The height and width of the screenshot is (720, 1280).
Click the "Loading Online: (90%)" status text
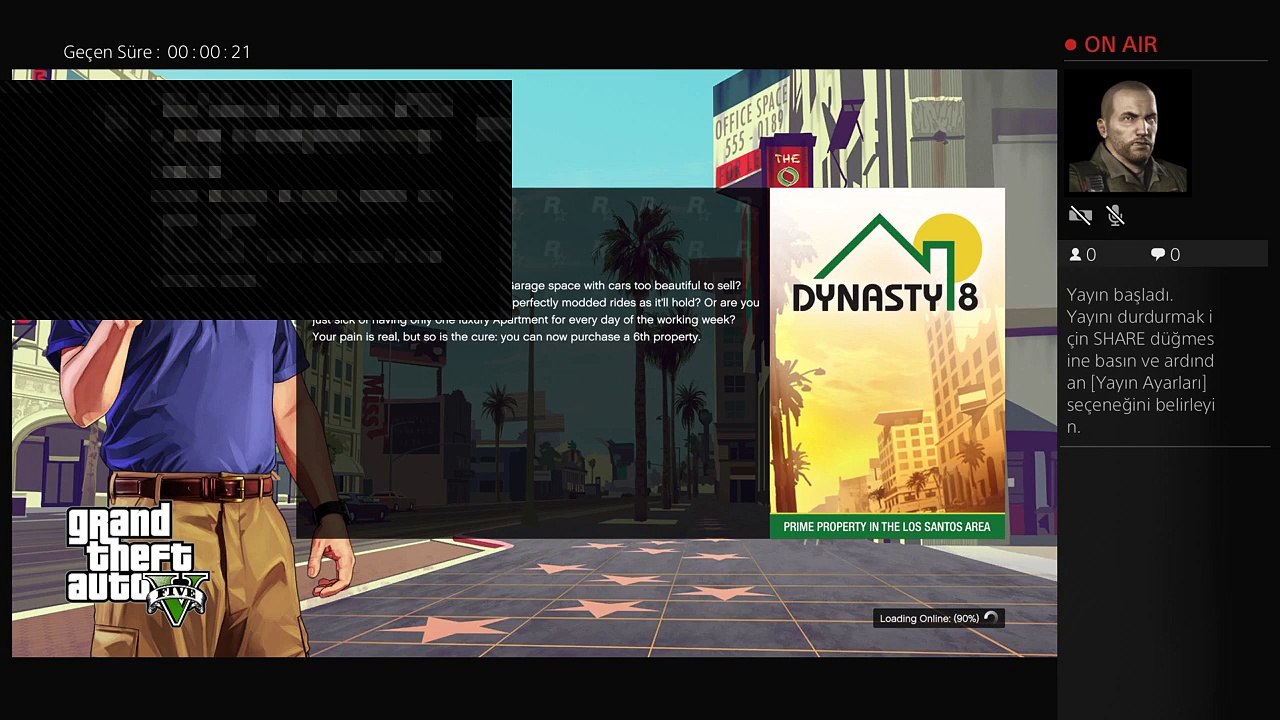coord(929,618)
